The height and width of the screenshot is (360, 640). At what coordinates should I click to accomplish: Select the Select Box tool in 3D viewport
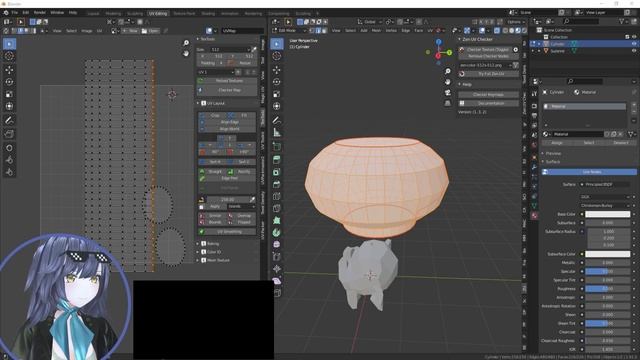pos(277,44)
